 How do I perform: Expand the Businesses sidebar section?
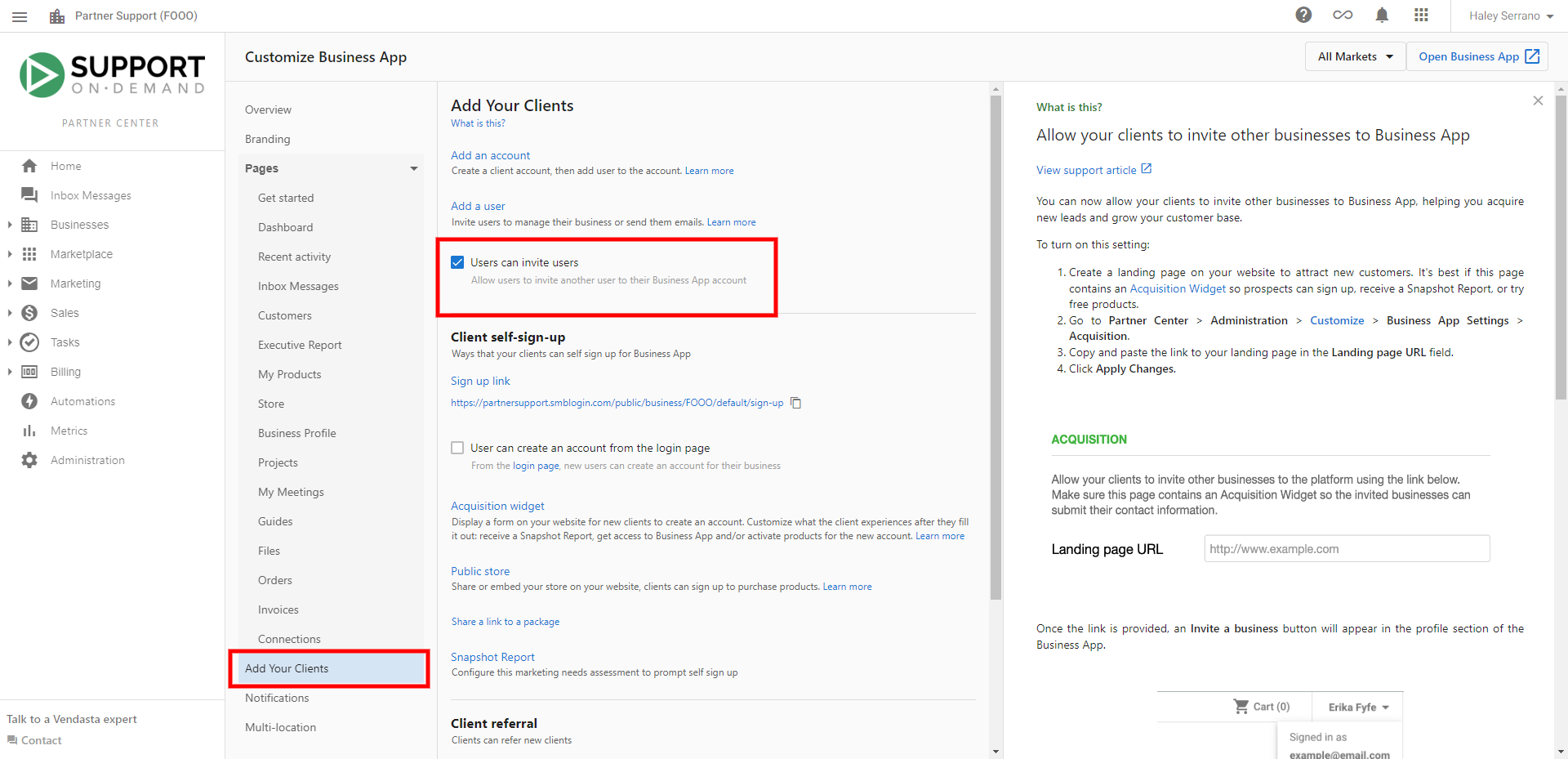pyautogui.click(x=9, y=225)
